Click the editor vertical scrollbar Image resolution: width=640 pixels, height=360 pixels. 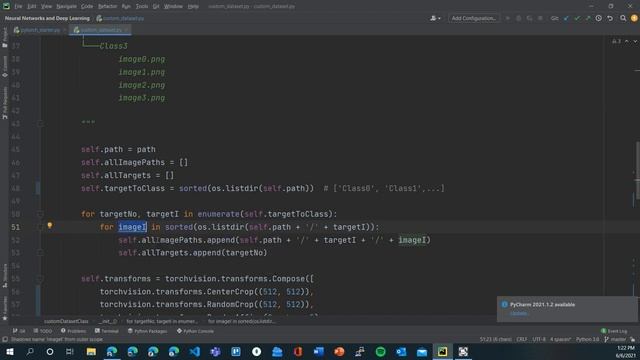(x=637, y=171)
